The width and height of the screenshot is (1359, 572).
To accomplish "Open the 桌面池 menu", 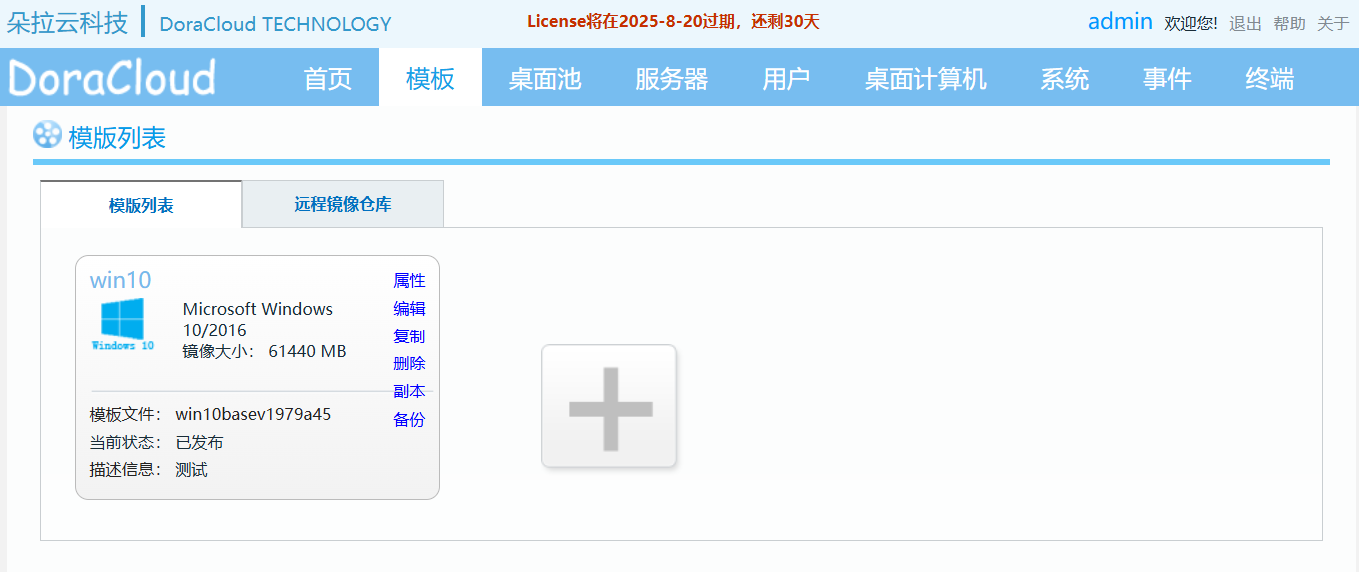I will click(x=545, y=78).
